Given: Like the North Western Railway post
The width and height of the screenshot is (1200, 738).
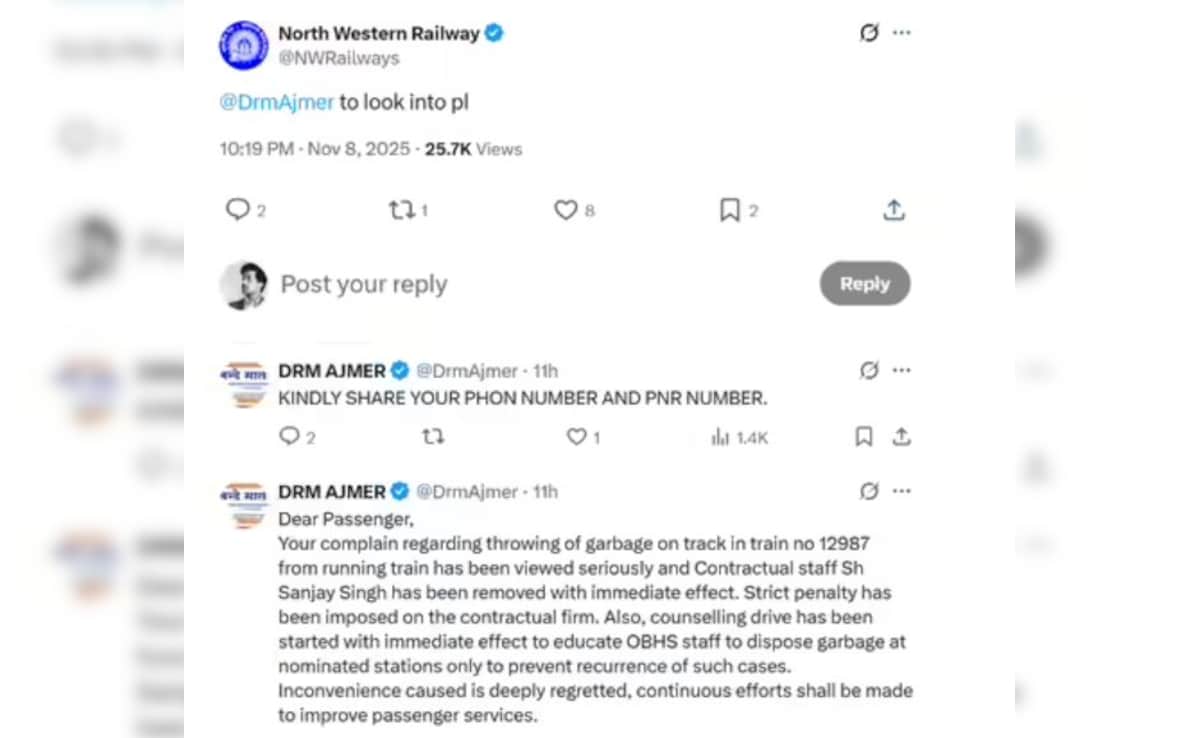Looking at the screenshot, I should [566, 210].
